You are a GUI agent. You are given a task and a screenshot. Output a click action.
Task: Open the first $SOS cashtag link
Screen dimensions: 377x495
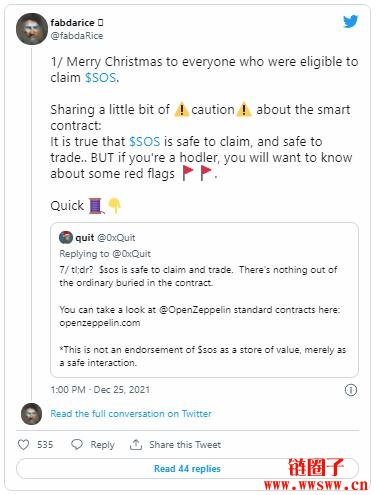101,78
